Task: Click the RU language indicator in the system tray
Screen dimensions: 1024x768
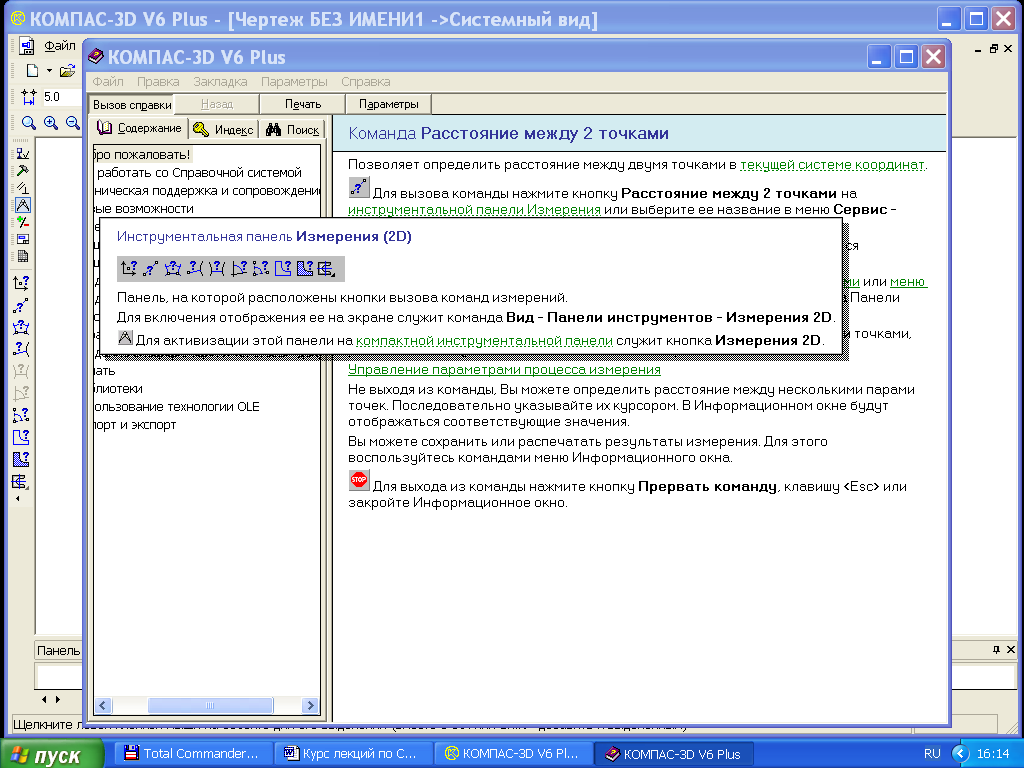Action: pyautogui.click(x=932, y=754)
